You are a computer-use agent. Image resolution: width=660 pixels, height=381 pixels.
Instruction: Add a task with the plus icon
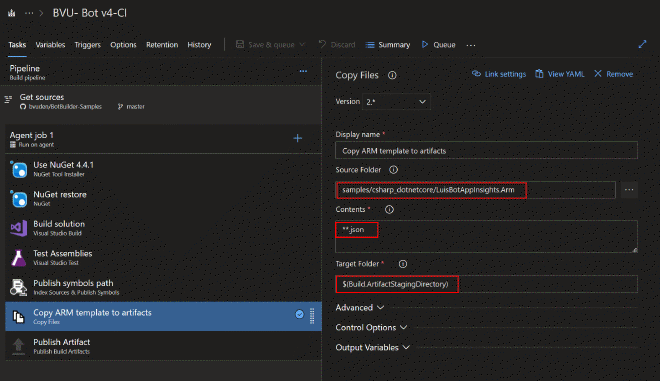[298, 138]
